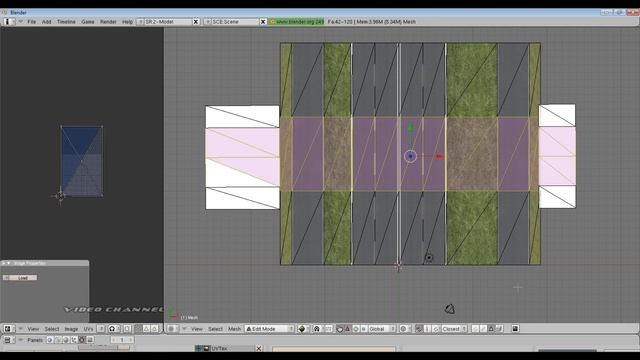Switch to Shading context in Panels
Screen dimensions: 640x360
pyautogui.click(x=66, y=340)
